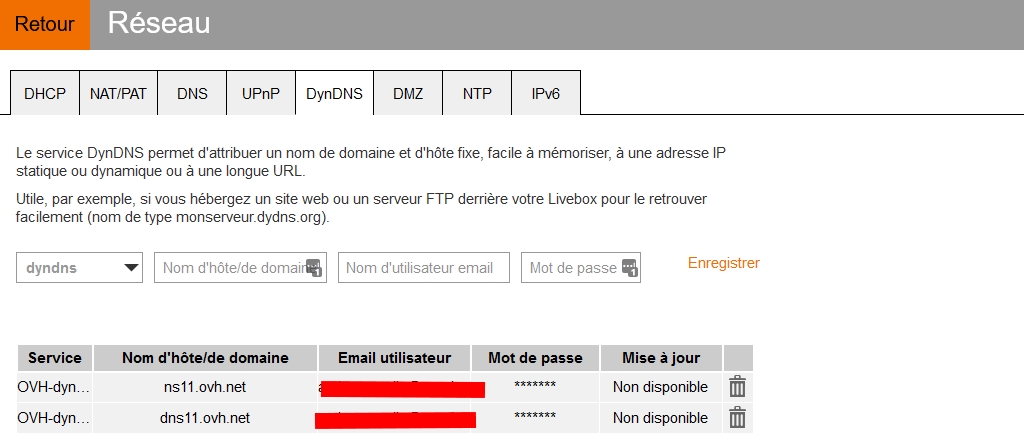Open the dyndns service dropdown
Viewport: 1024px width, 445px height.
point(80,268)
